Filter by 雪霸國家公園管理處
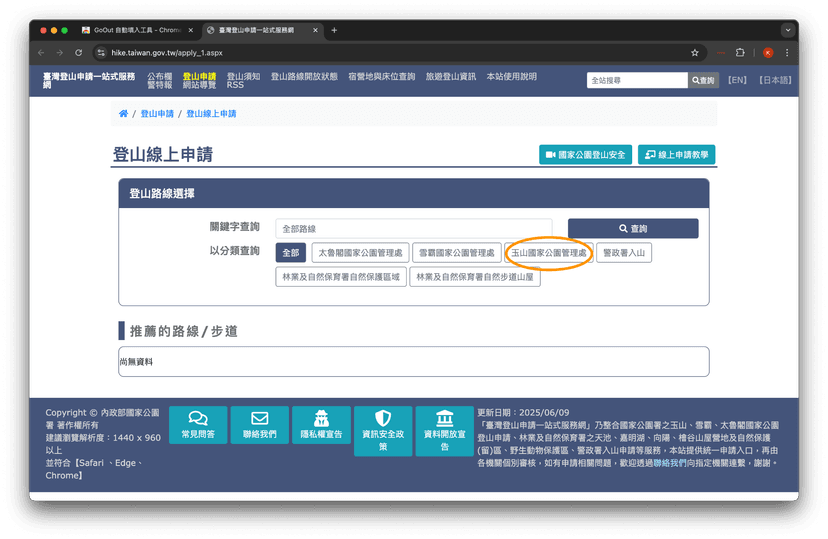 coord(457,253)
